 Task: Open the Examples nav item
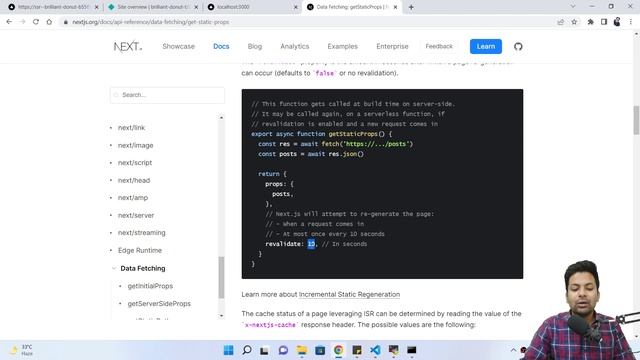pos(342,47)
